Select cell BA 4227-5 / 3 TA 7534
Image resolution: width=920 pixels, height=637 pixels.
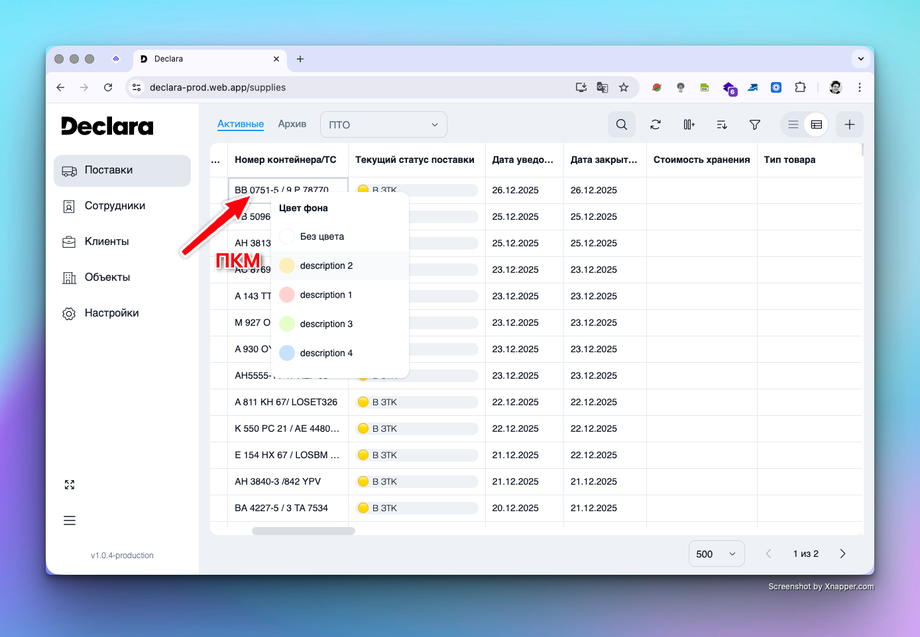pos(288,508)
